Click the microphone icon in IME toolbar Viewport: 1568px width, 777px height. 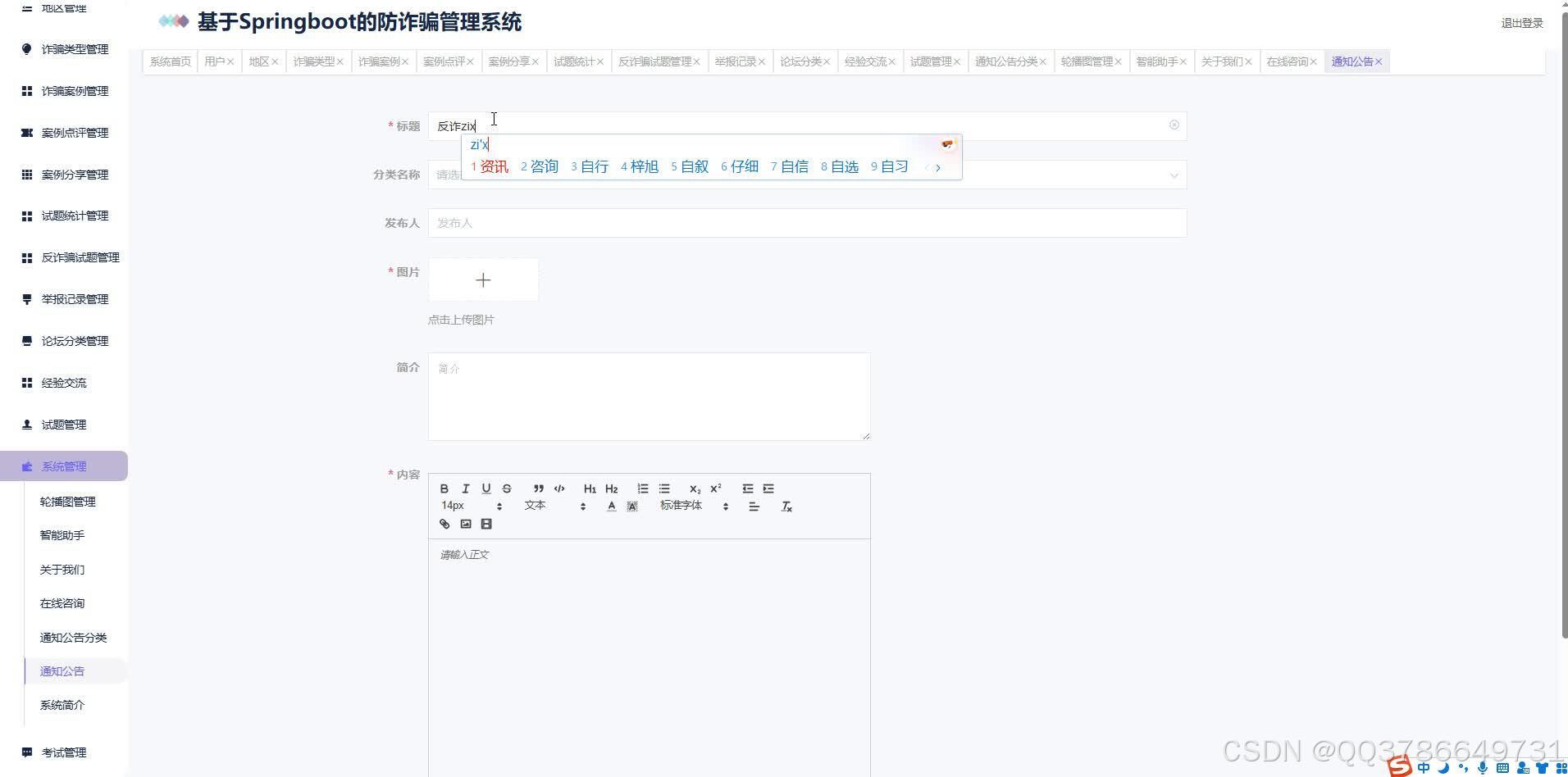click(x=1483, y=768)
